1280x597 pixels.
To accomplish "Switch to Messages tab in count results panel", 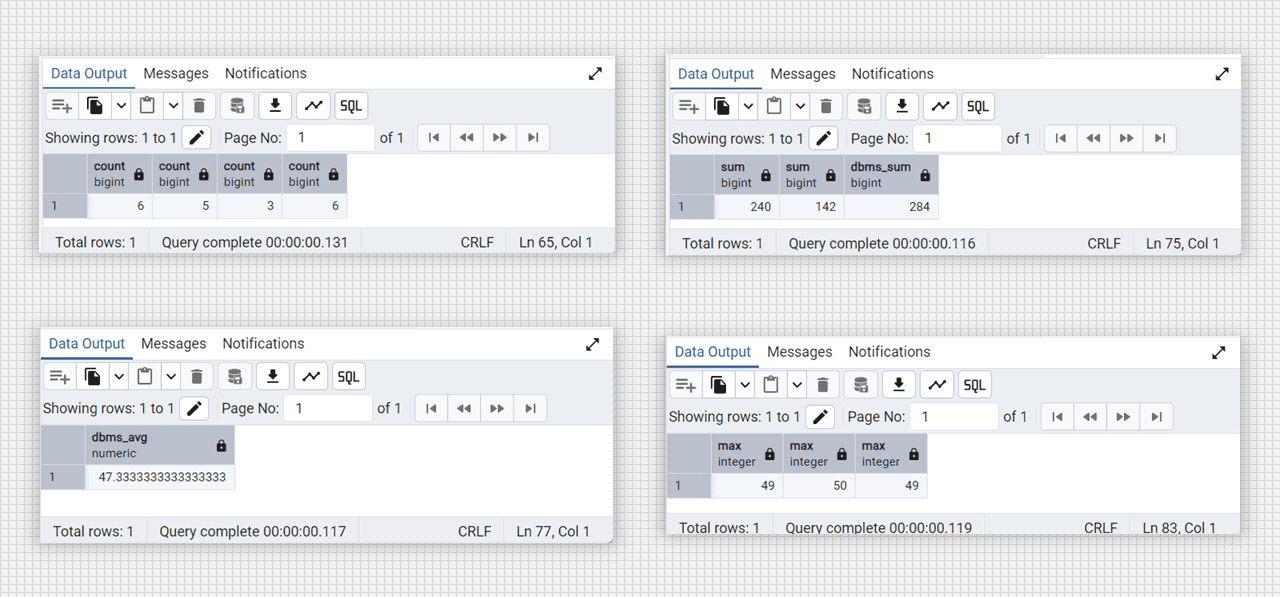I will pos(176,73).
